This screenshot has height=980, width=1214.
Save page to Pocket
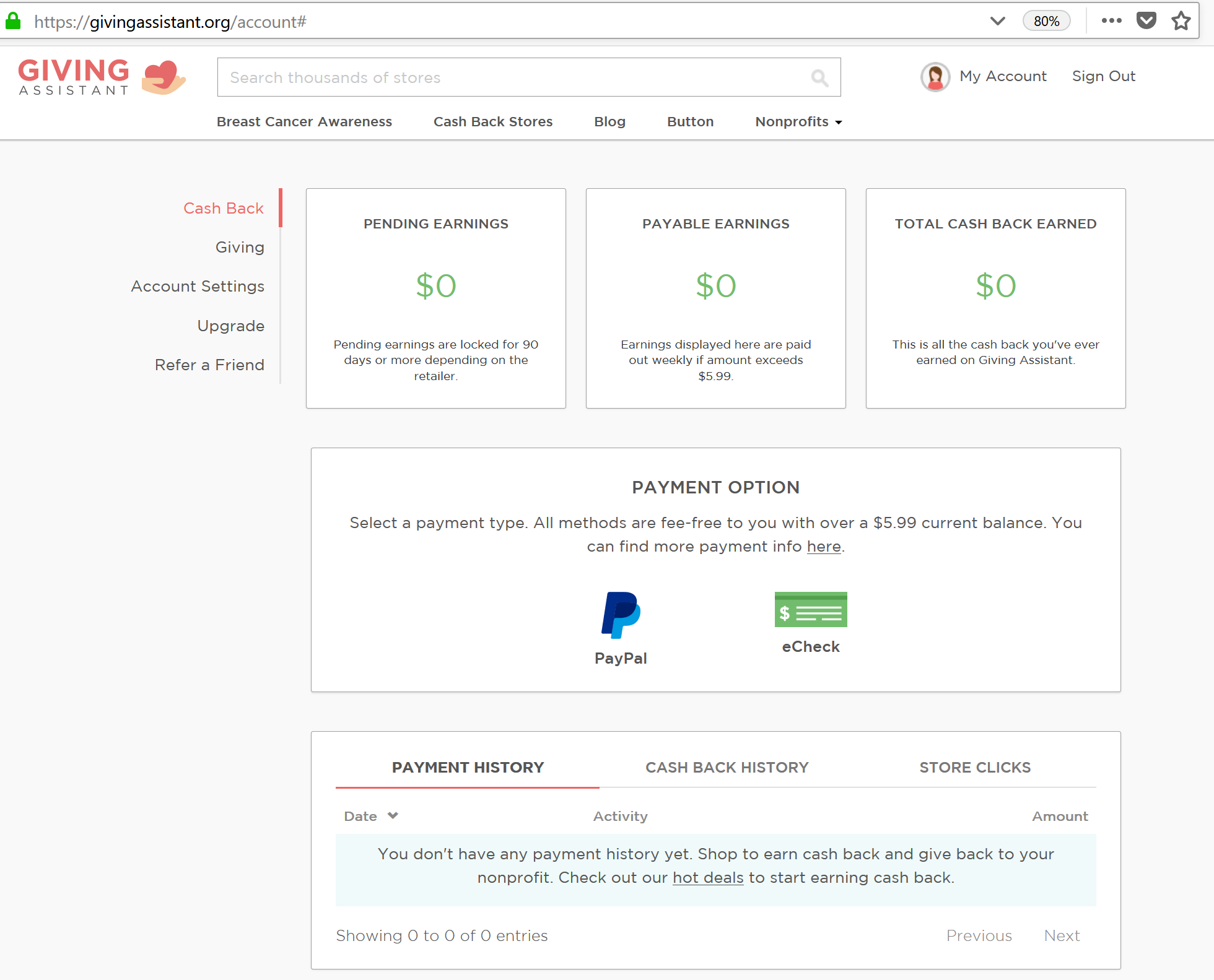pos(1146,20)
